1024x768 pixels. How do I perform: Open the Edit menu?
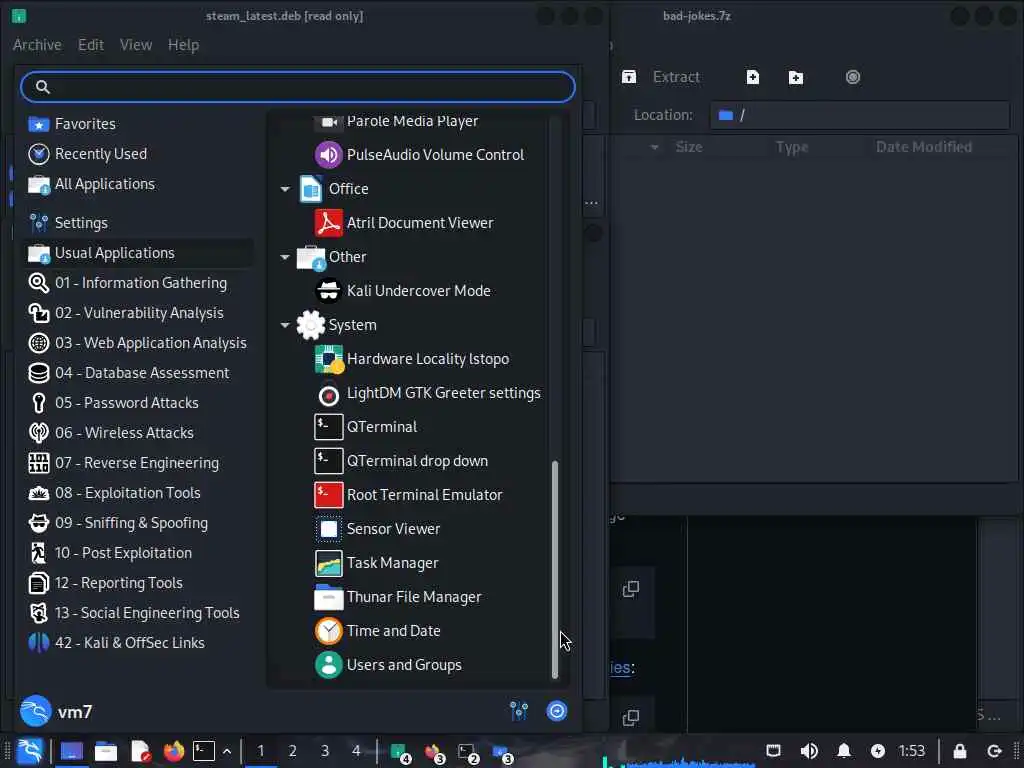pos(91,45)
